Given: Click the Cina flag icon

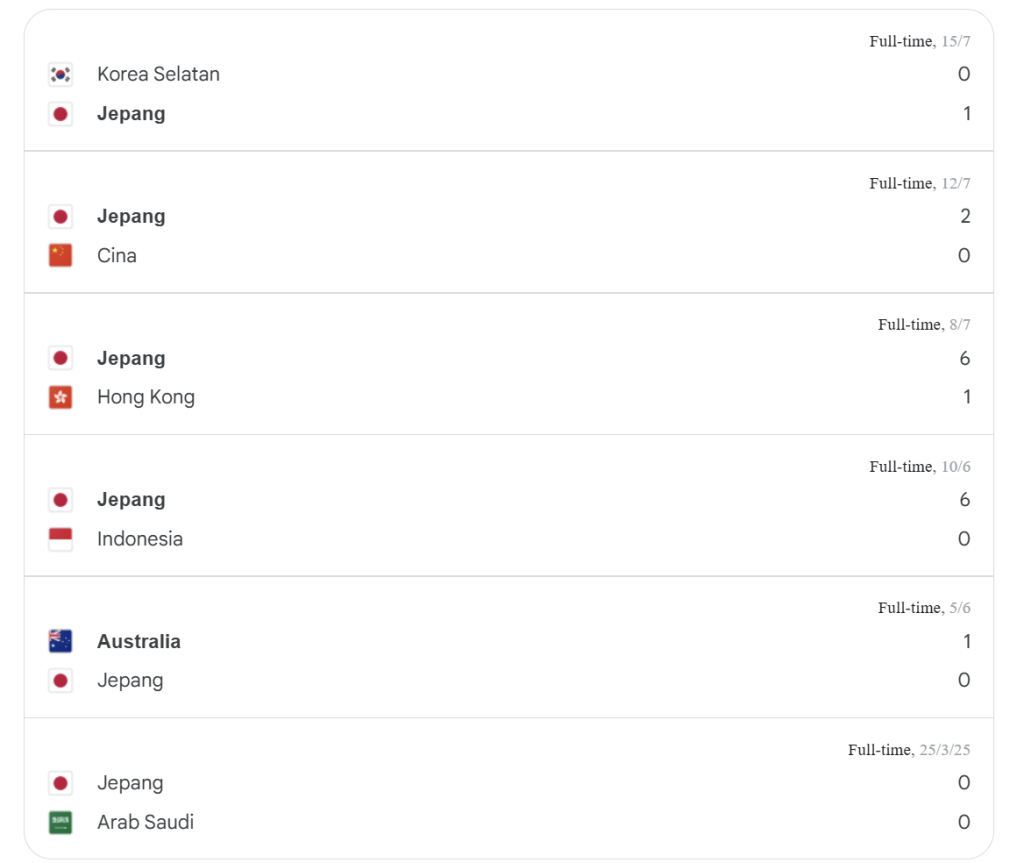Looking at the screenshot, I should tap(61, 256).
